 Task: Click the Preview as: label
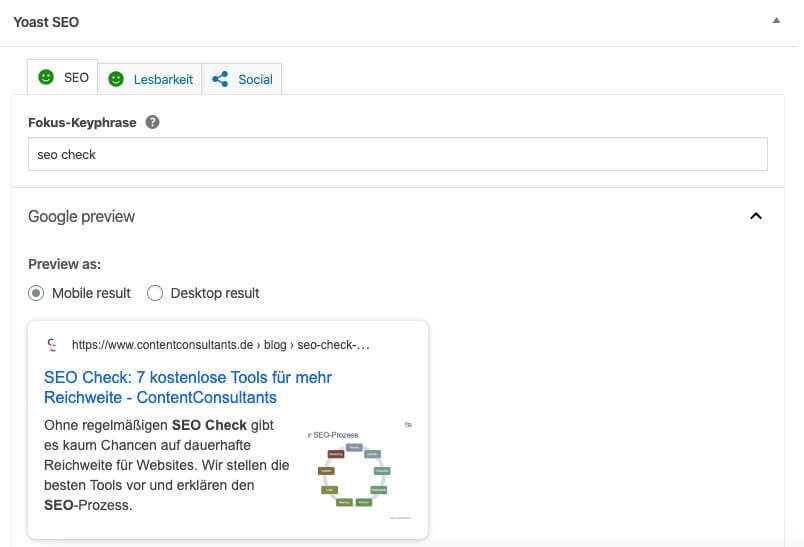click(65, 264)
